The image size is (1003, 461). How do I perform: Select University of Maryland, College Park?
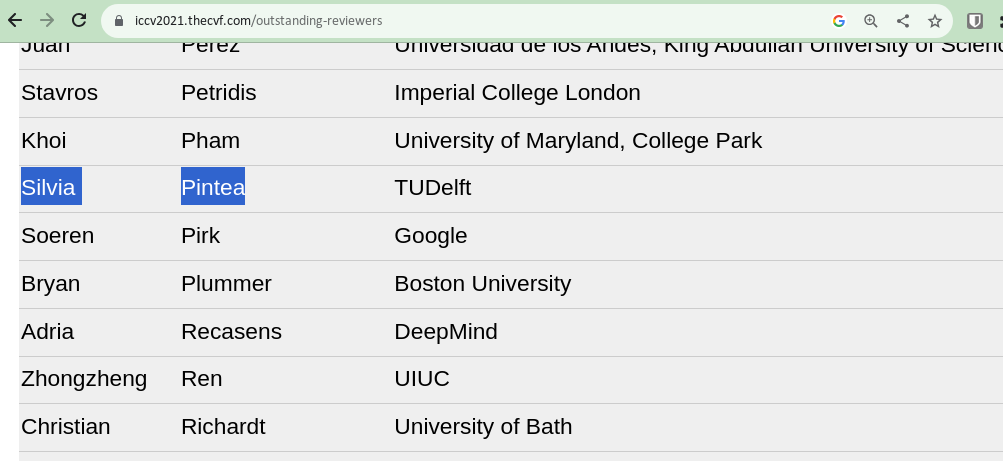(578, 141)
